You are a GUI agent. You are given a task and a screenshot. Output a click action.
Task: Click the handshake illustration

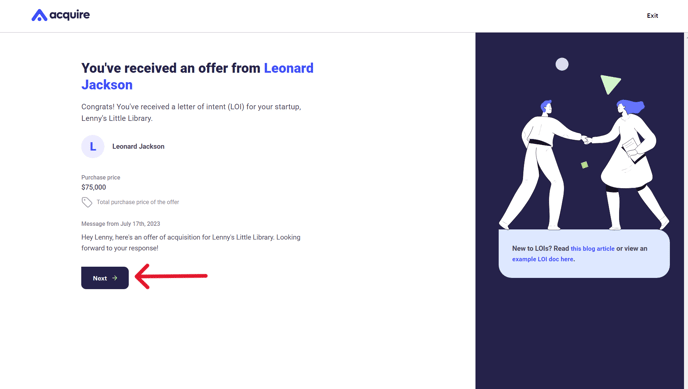[584, 164]
